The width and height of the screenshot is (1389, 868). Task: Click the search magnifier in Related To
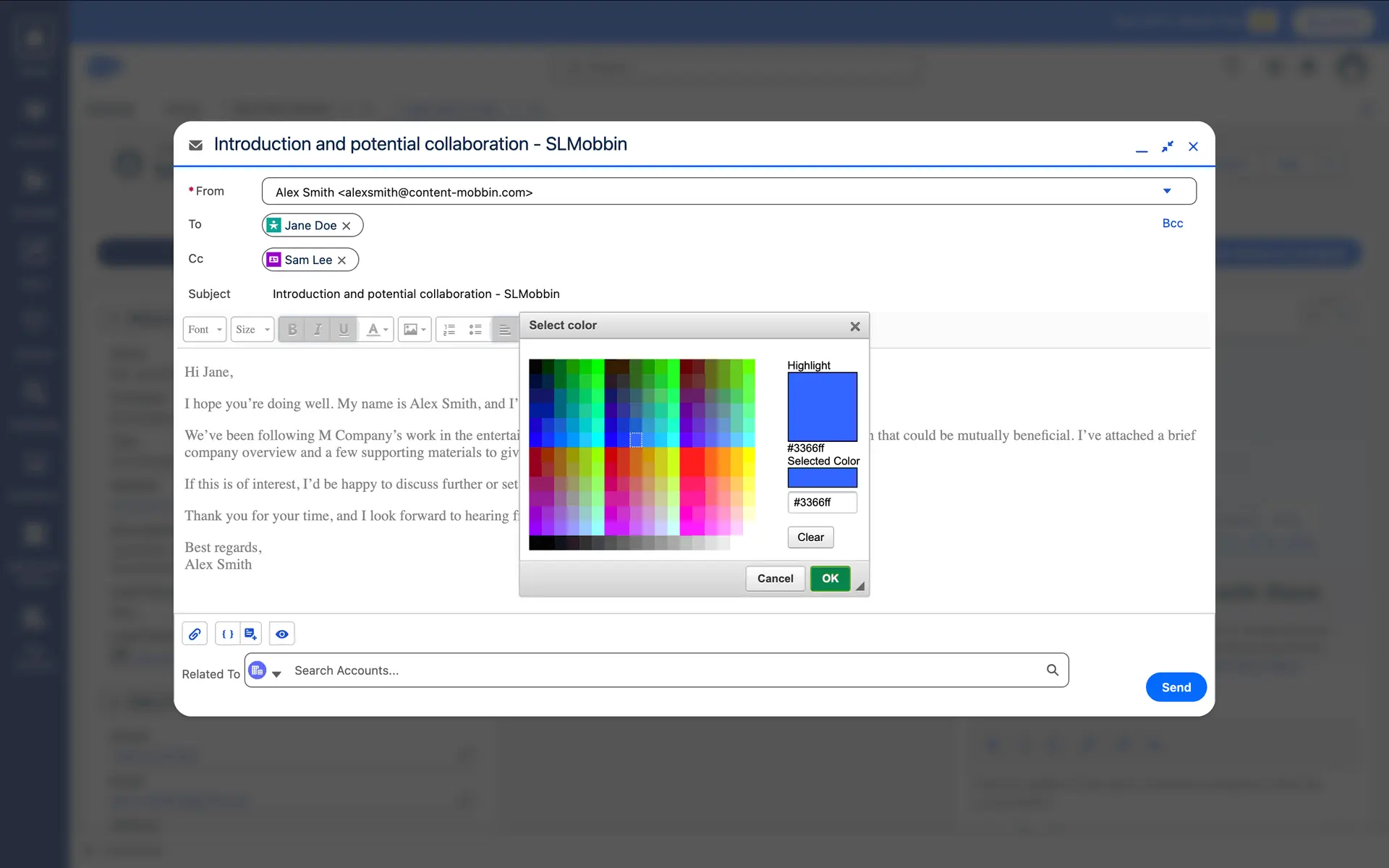[1053, 671]
